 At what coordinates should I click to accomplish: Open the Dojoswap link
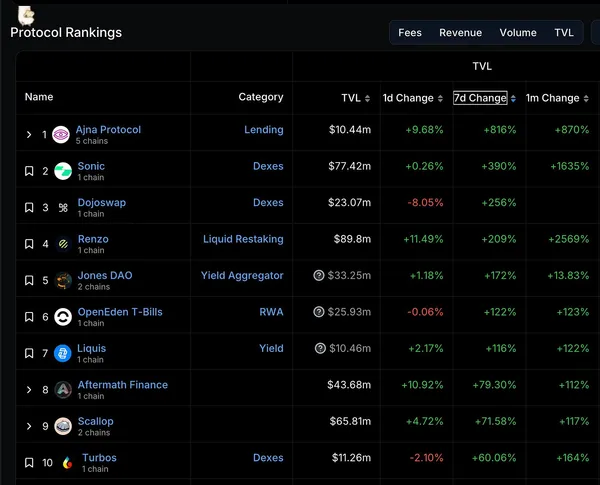pos(102,202)
